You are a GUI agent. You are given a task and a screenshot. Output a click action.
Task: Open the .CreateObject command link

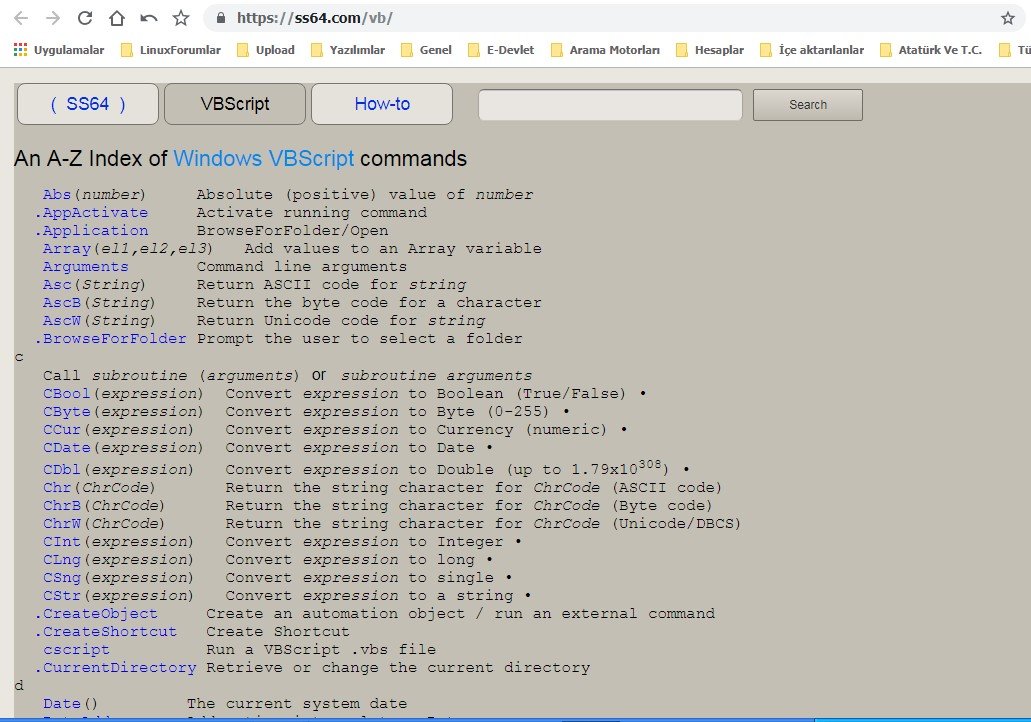click(x=97, y=614)
